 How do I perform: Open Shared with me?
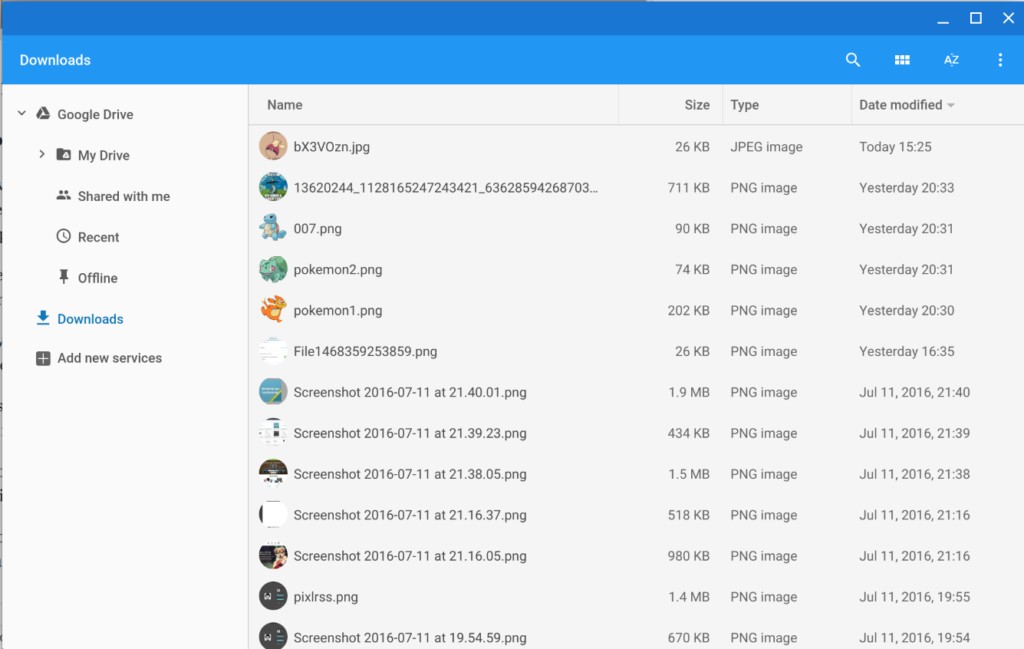[x=123, y=197]
